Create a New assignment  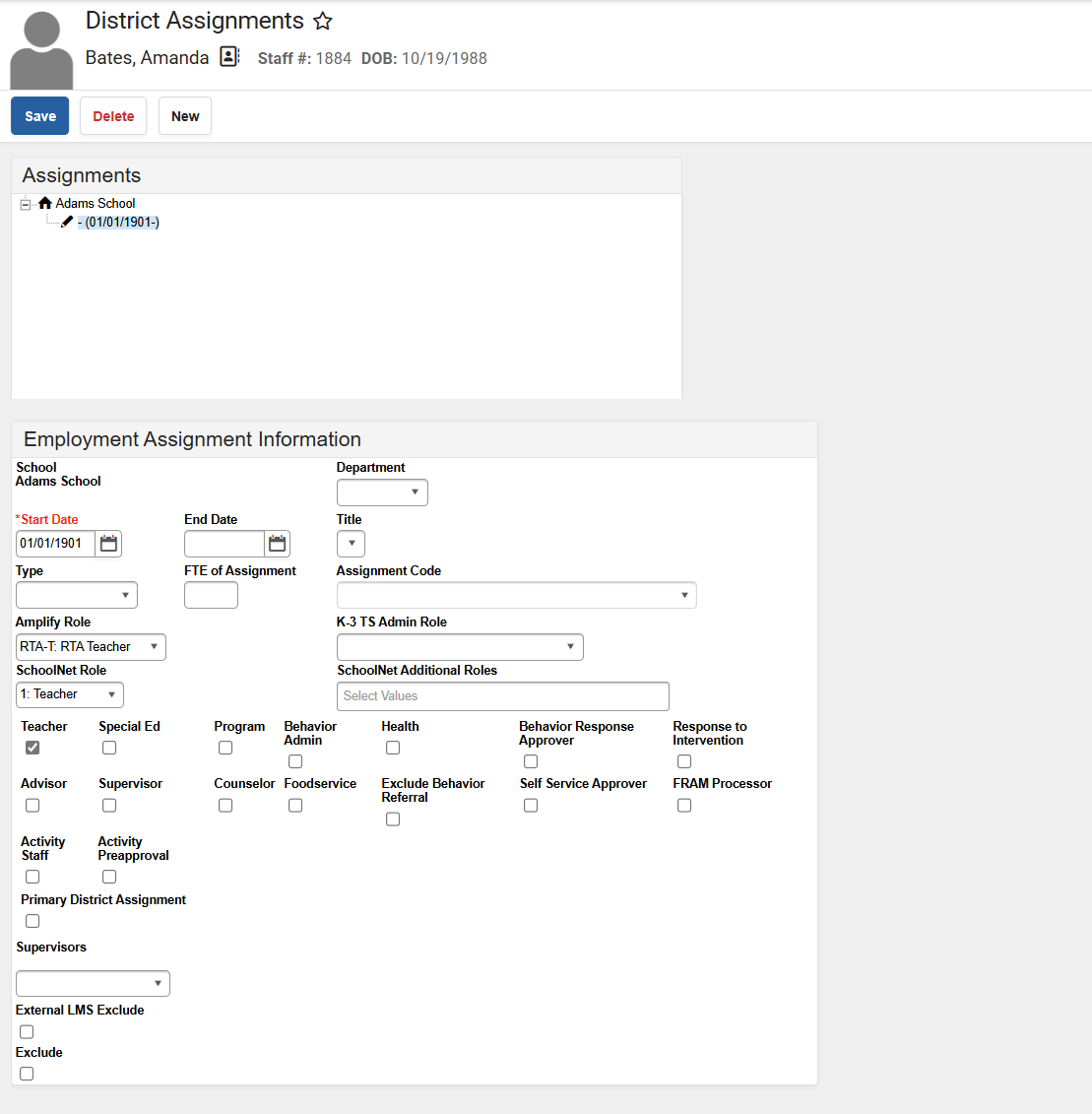point(185,116)
